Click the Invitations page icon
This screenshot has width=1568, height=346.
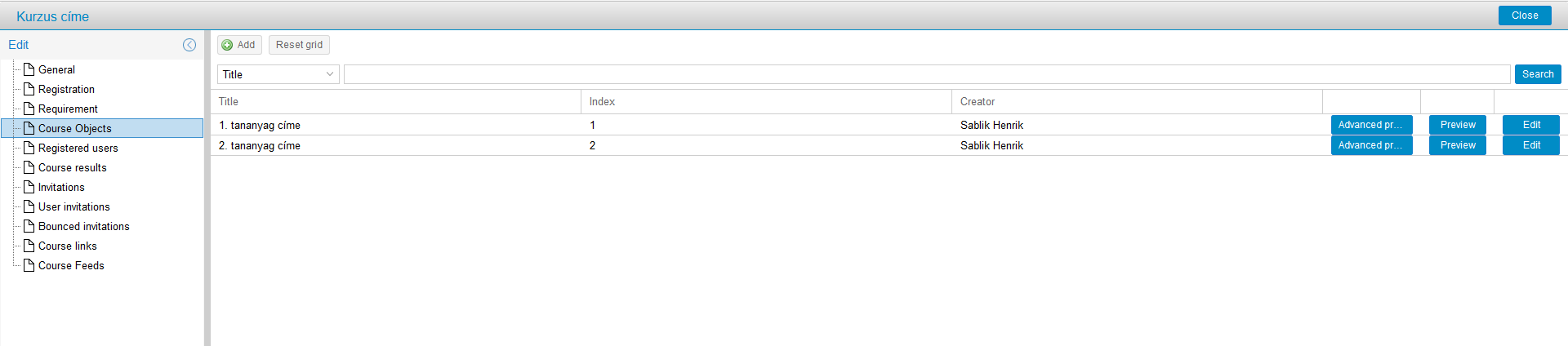coord(29,187)
